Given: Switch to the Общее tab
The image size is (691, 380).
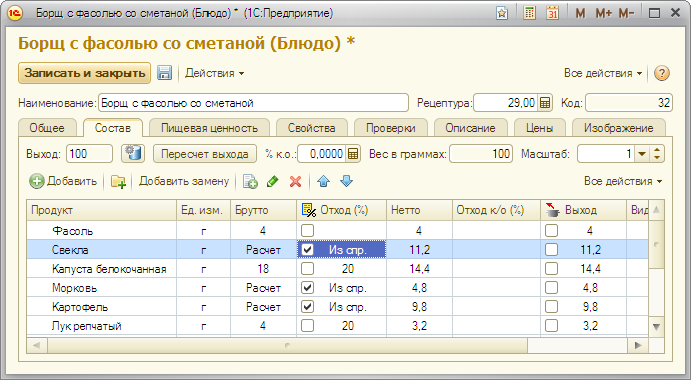Looking at the screenshot, I should (47, 128).
